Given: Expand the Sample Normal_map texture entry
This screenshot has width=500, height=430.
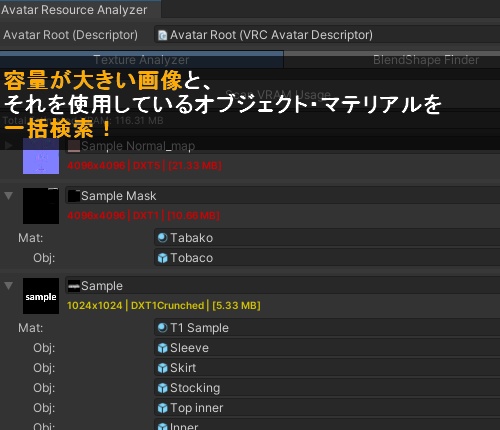Looking at the screenshot, I should [9, 145].
